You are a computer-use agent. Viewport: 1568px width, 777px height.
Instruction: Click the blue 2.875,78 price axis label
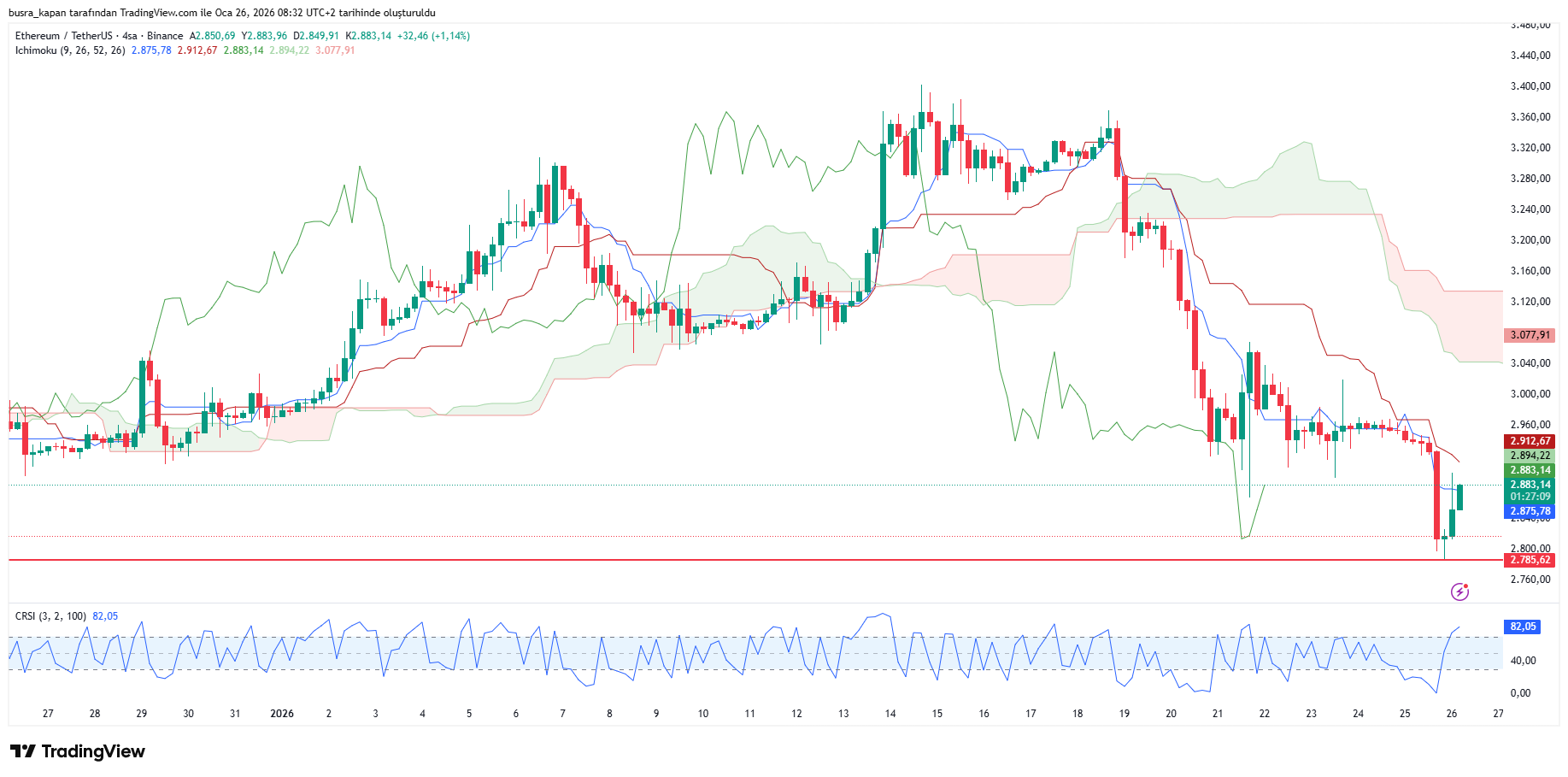point(1529,511)
